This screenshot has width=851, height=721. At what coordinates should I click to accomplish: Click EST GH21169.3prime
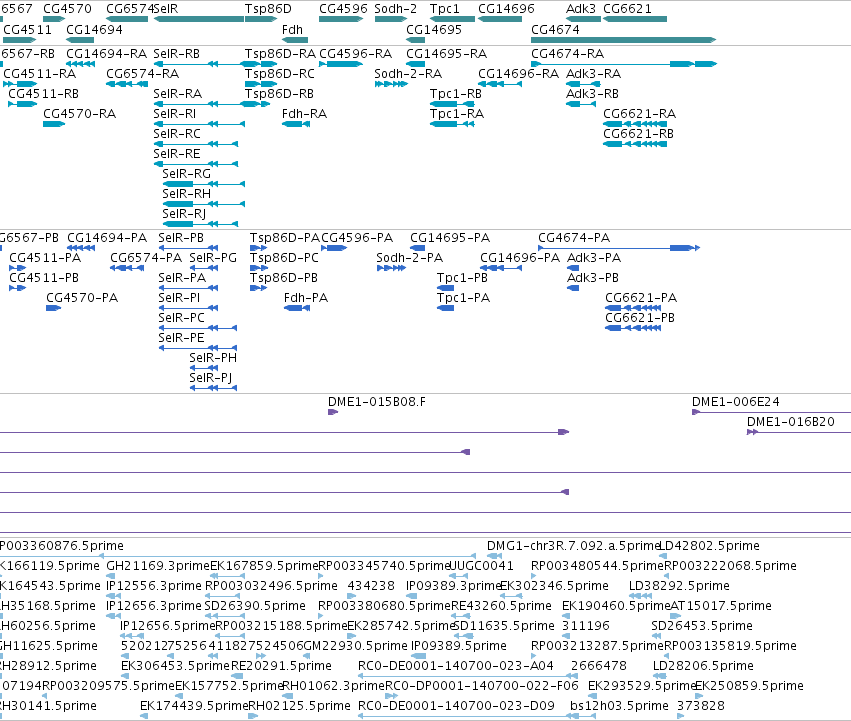click(x=158, y=566)
